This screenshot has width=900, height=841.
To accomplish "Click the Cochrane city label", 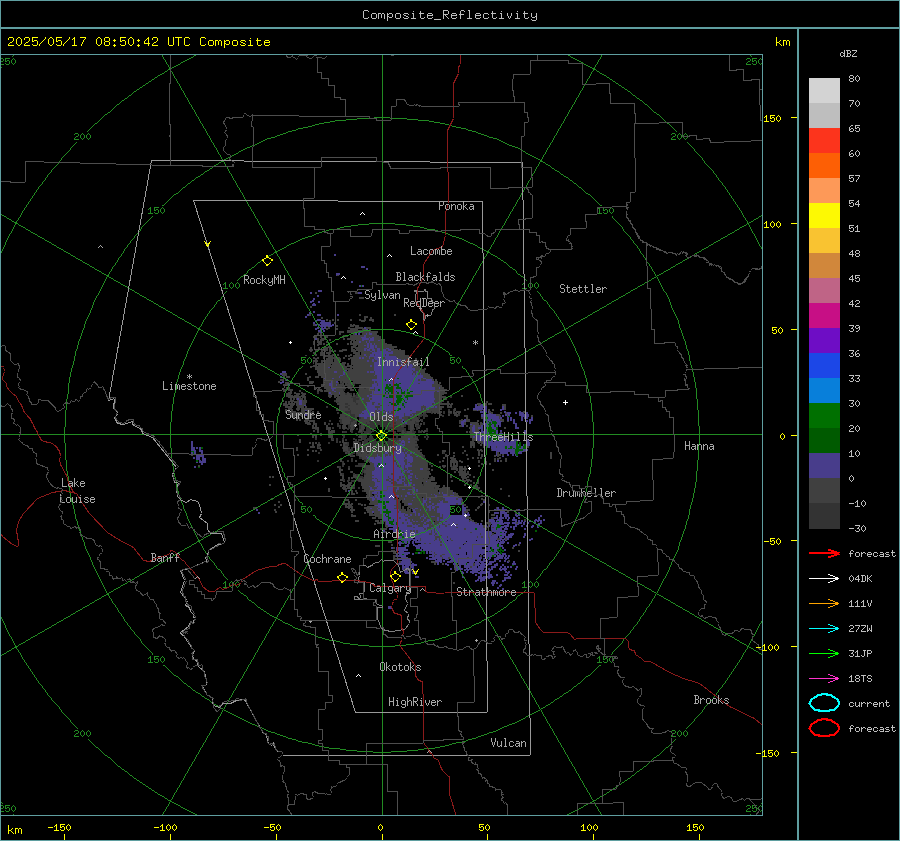I will (x=327, y=559).
